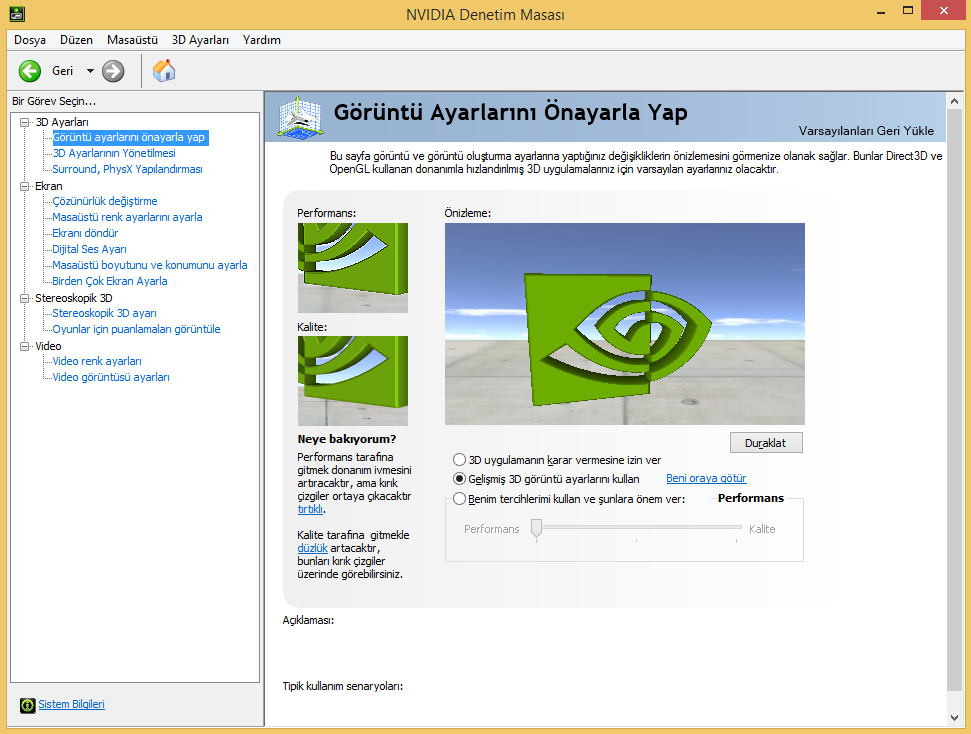Open 'Dijital Ses Ayarı' tree item

tap(89, 249)
